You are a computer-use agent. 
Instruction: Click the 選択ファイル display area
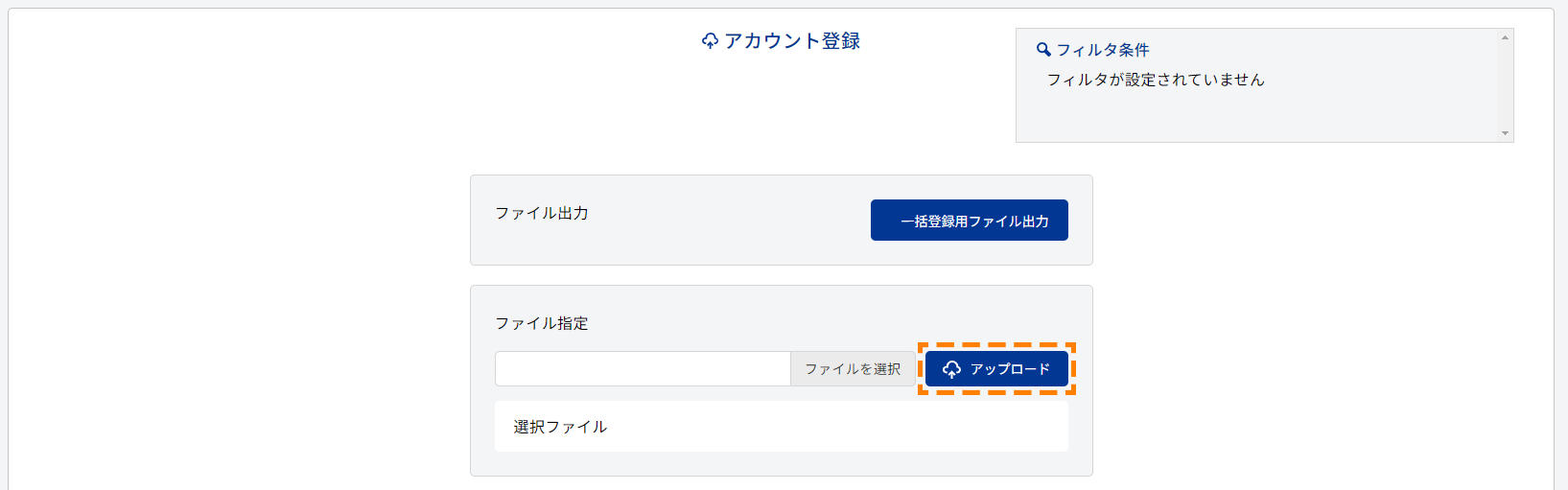tap(782, 427)
